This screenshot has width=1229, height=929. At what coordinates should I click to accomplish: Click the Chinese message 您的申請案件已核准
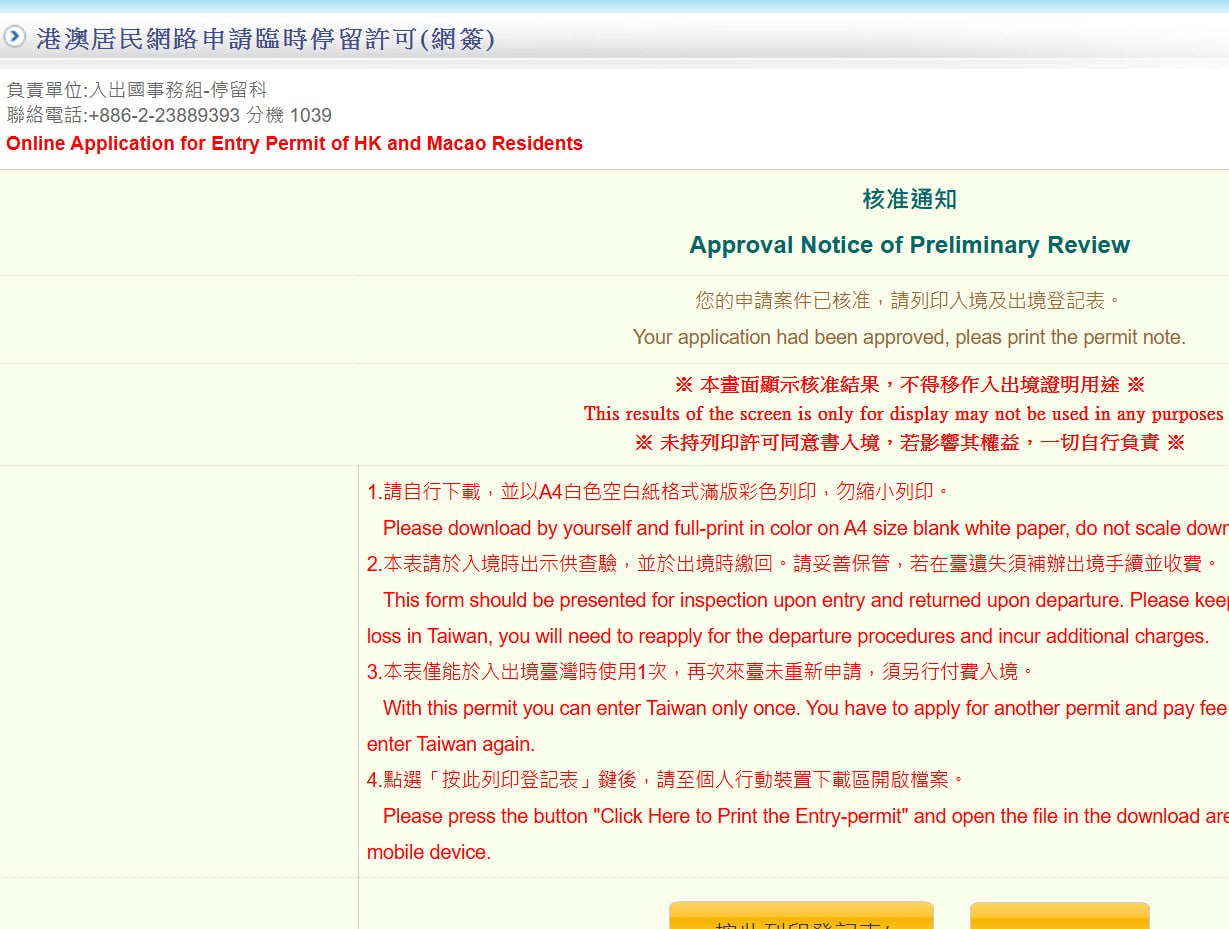click(909, 300)
